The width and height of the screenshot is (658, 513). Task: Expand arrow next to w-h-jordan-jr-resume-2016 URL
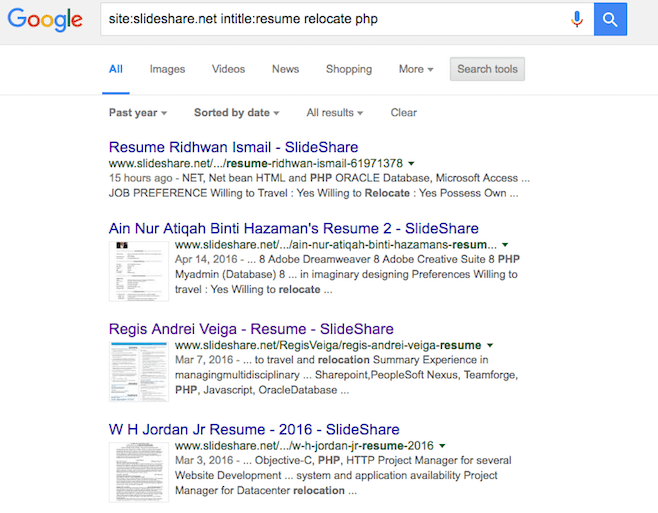tap(442, 446)
